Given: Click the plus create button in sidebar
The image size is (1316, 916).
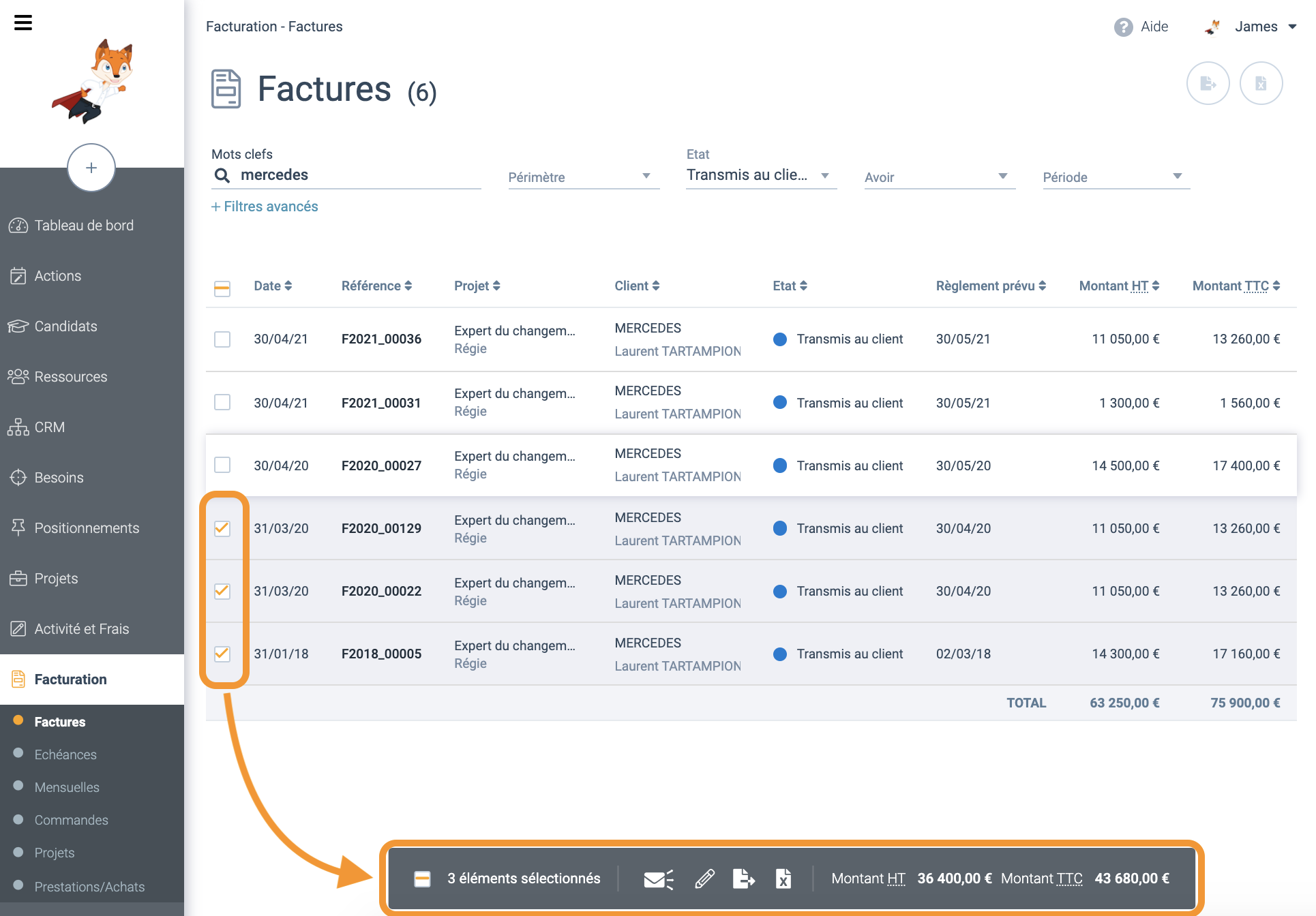Looking at the screenshot, I should coord(91,168).
